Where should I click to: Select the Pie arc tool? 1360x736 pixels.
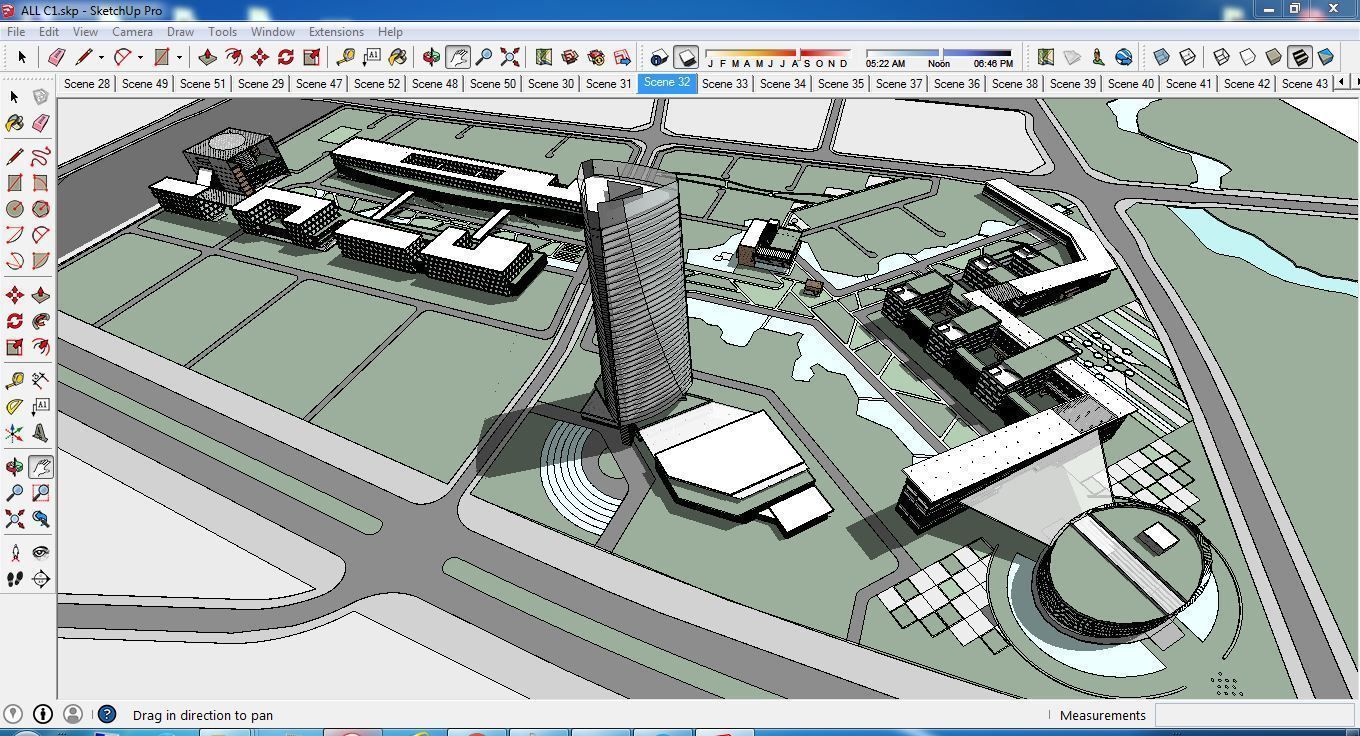tap(41, 261)
